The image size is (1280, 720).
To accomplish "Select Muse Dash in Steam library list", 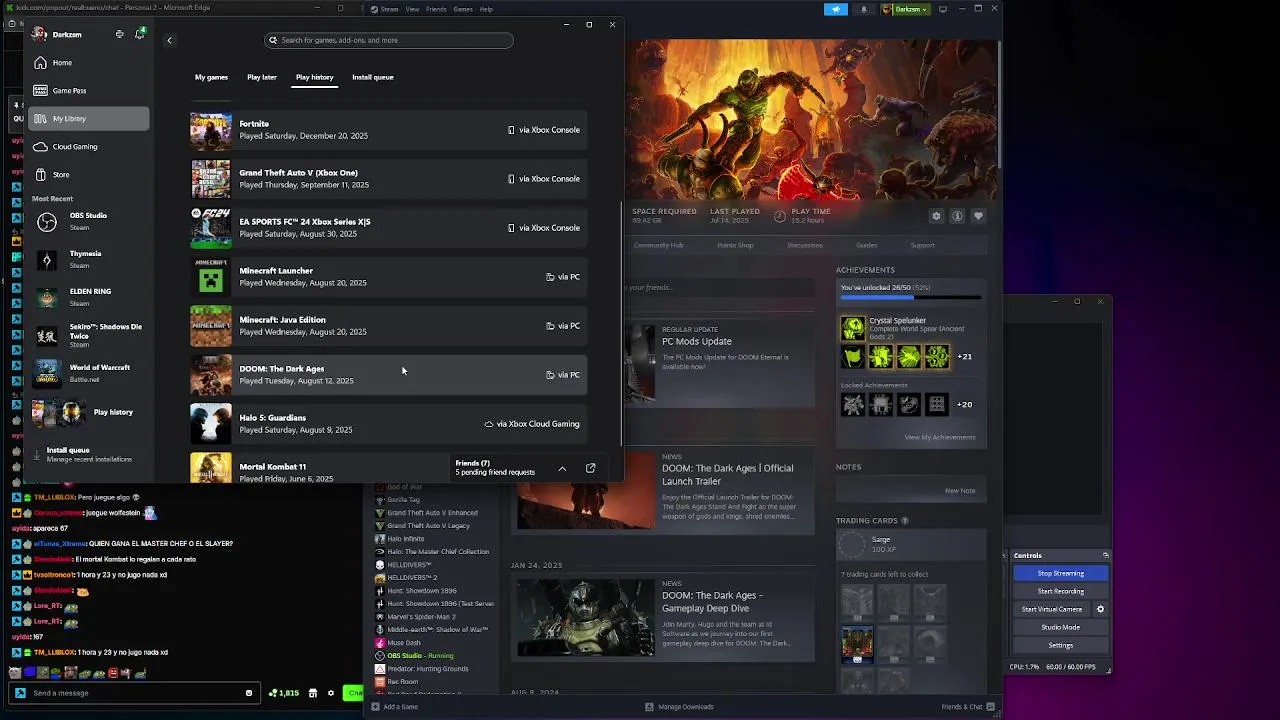I will [x=403, y=643].
